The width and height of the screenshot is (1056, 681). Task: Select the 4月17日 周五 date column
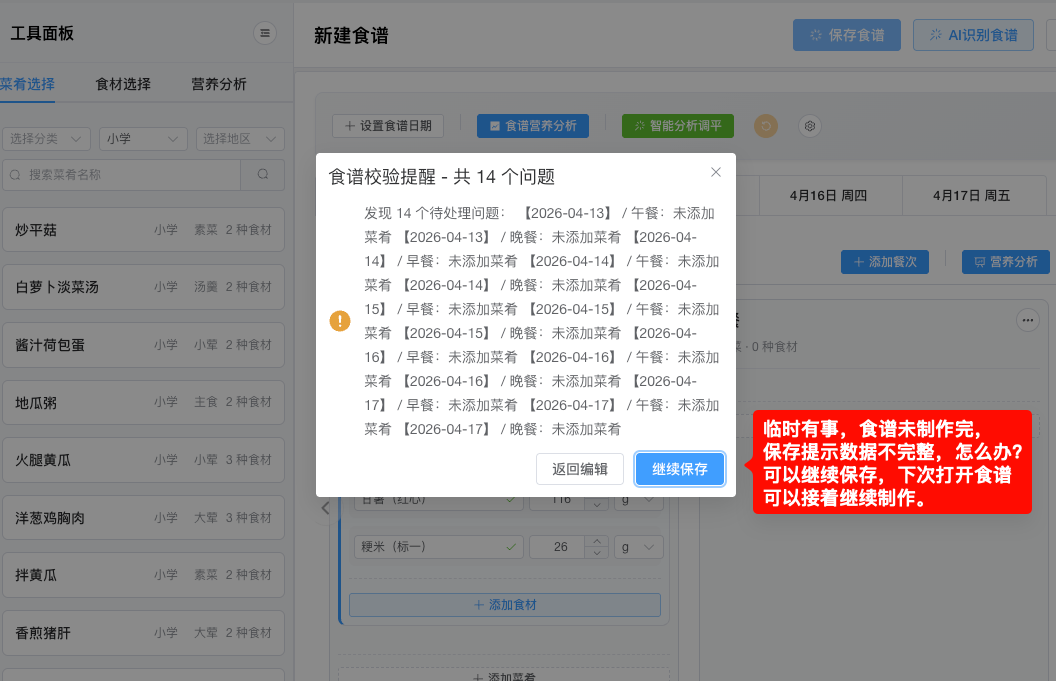[x=974, y=196]
